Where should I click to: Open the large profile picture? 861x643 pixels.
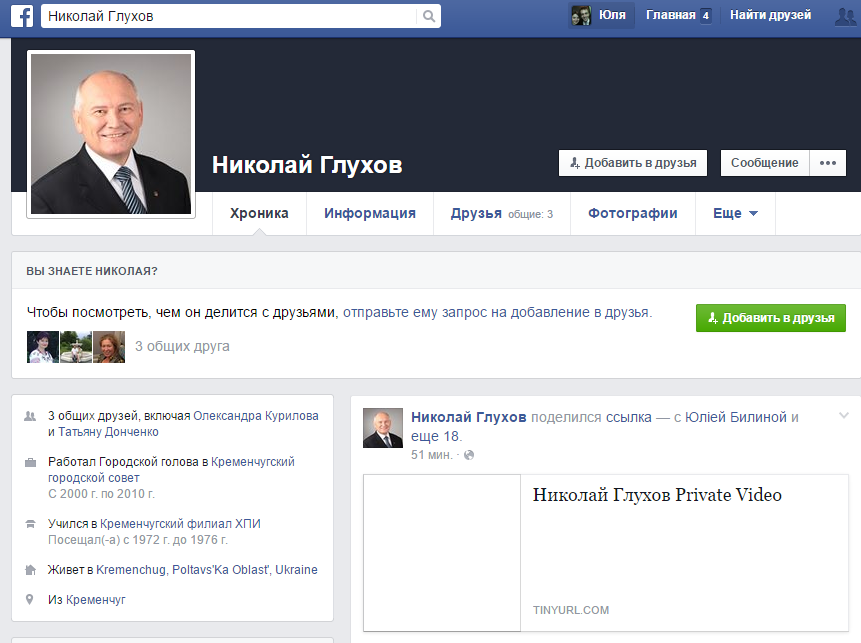click(111, 133)
